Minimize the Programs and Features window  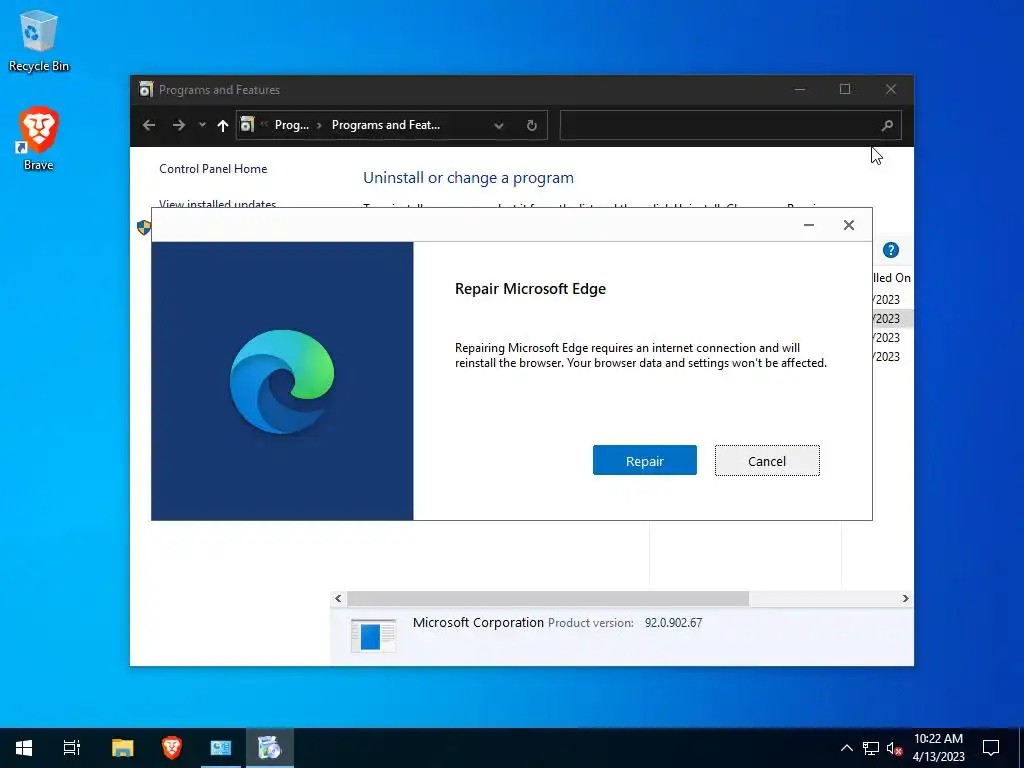[x=800, y=89]
